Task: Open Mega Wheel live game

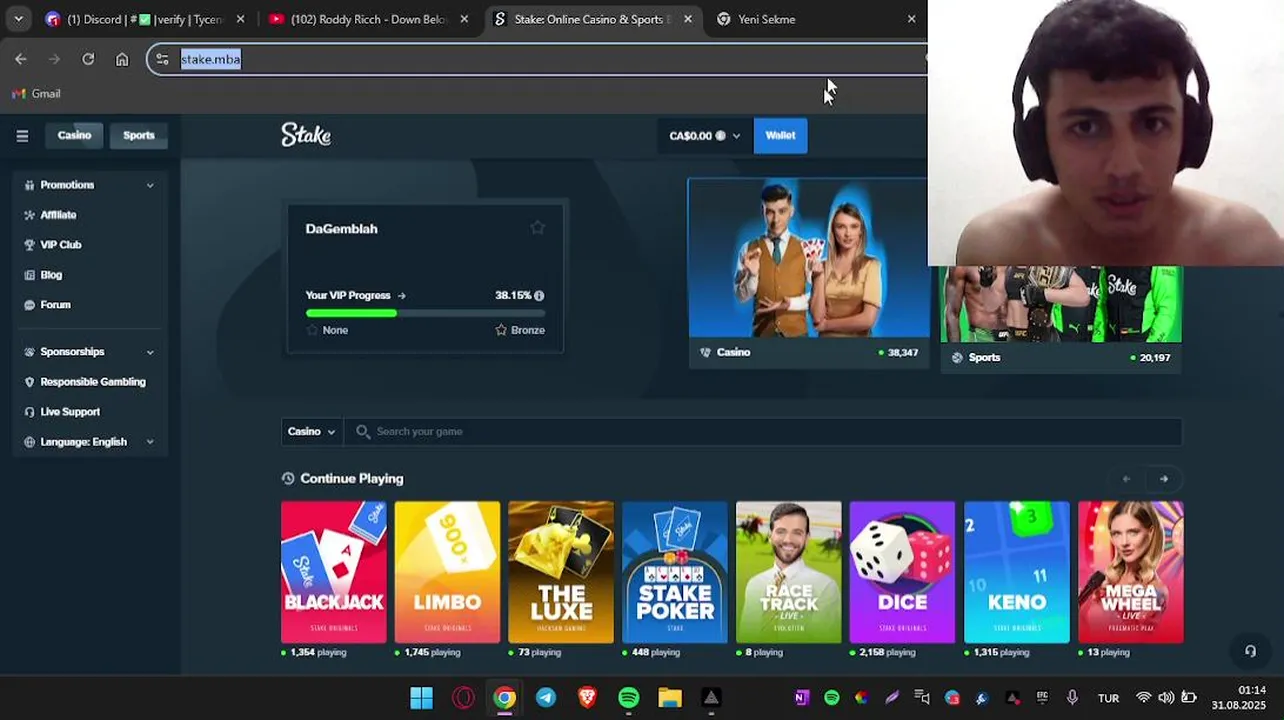Action: click(x=1130, y=572)
